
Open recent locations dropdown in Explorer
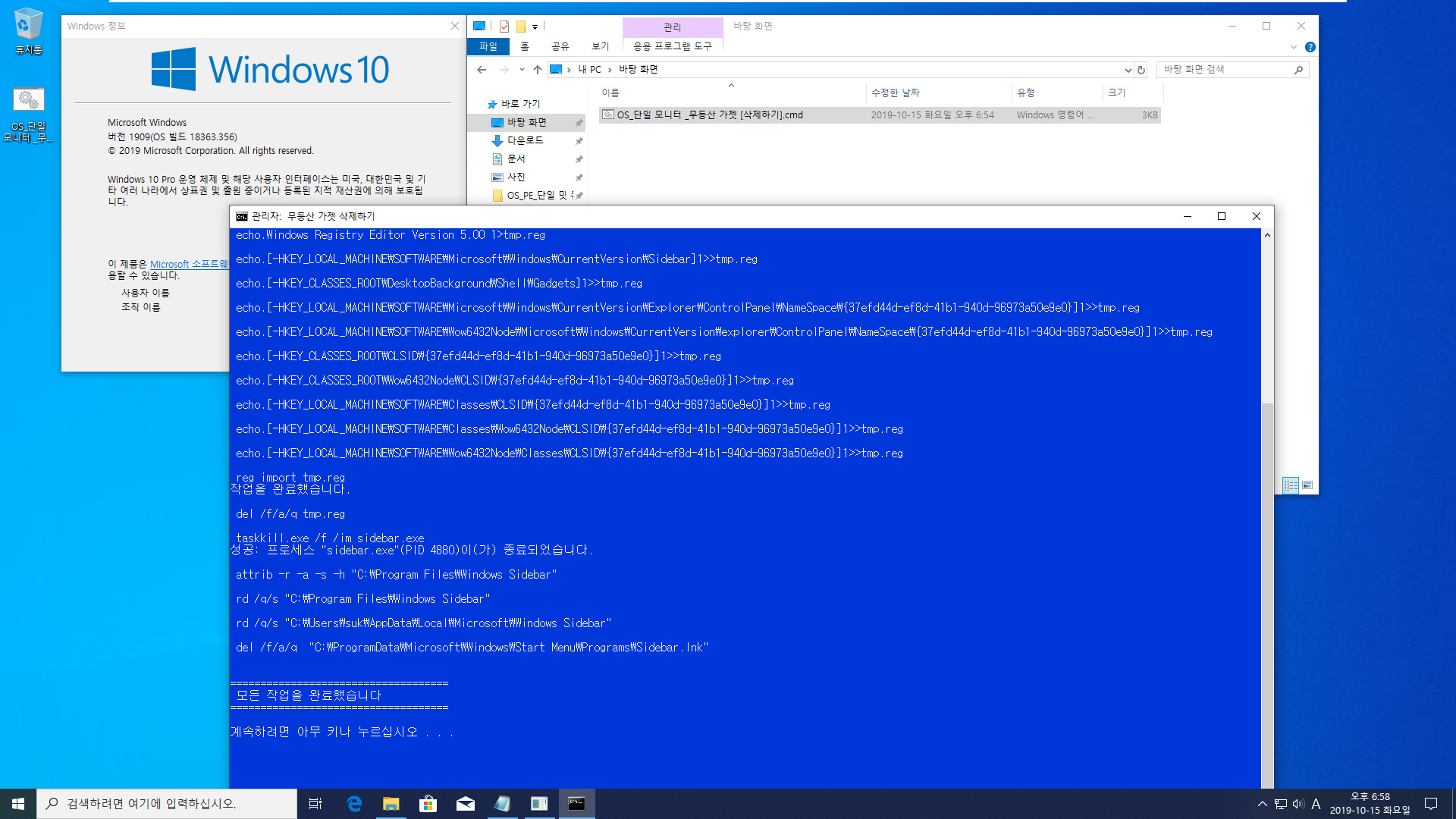click(522, 70)
